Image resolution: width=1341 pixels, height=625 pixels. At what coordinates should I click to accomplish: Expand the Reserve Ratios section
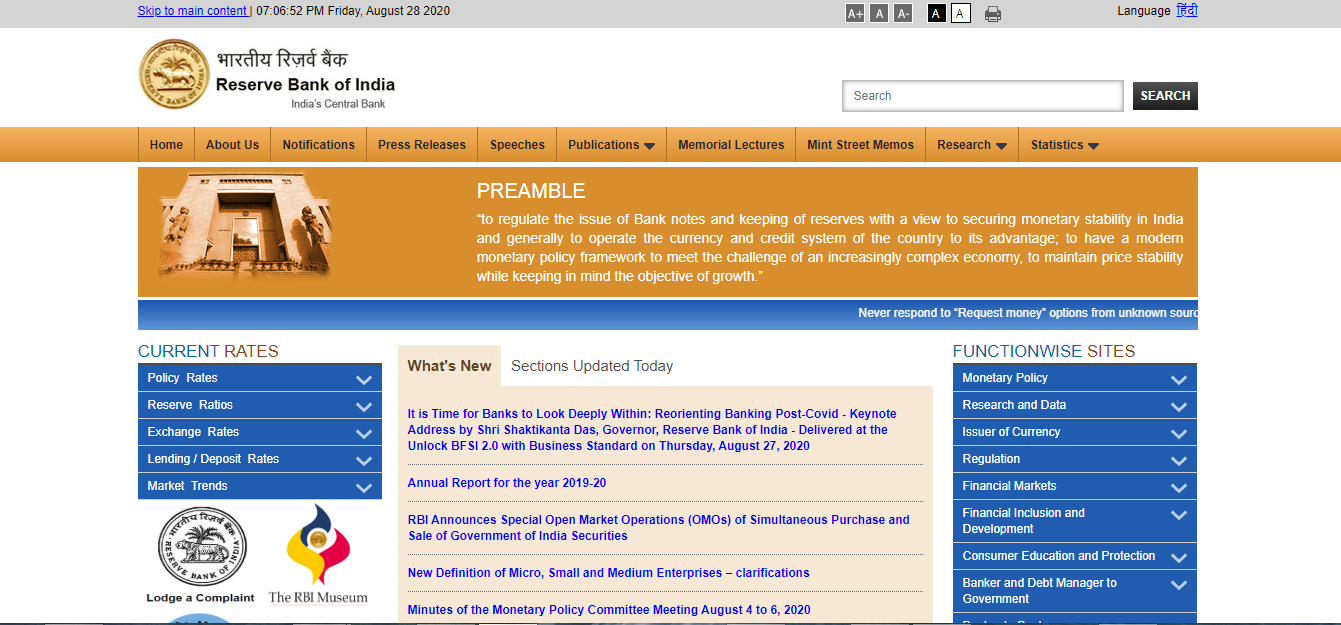point(260,405)
